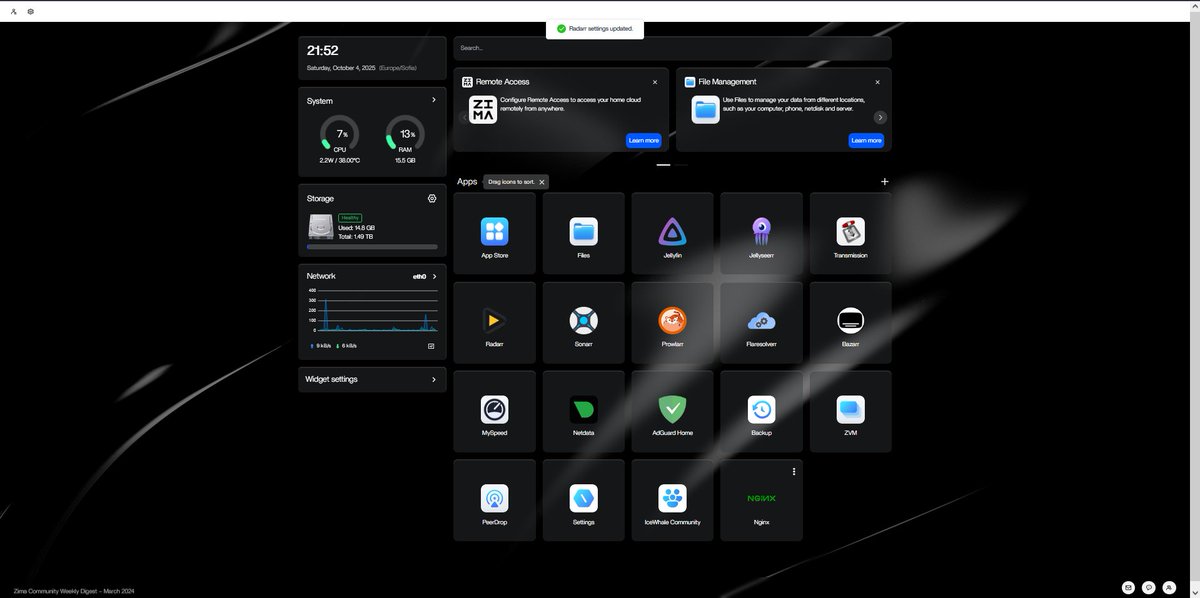Click the File Management card title
This screenshot has width=1200, height=598.
click(x=727, y=82)
